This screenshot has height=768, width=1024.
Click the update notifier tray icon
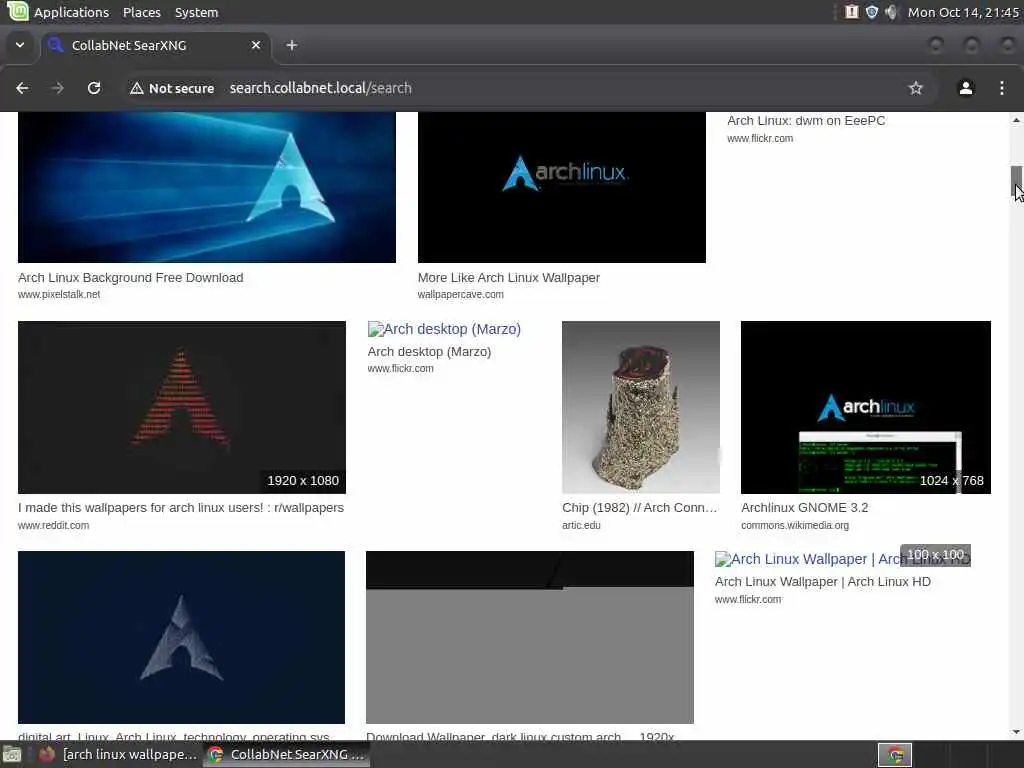pyautogui.click(x=852, y=12)
